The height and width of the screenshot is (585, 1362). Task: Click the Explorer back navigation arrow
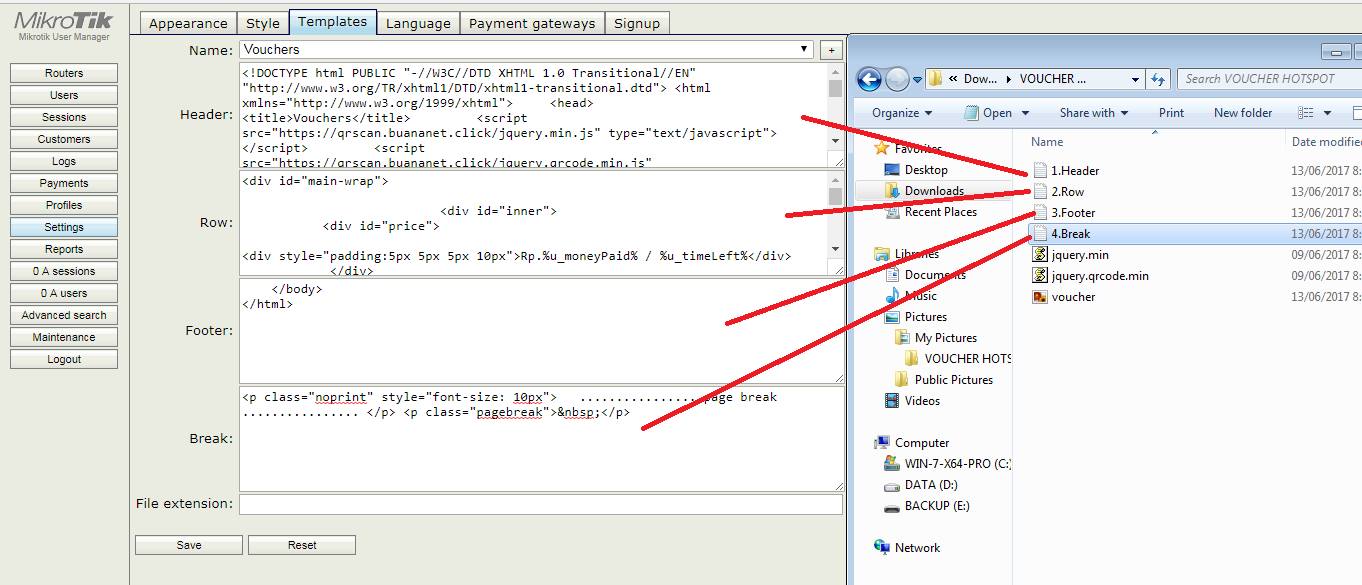pyautogui.click(x=869, y=79)
